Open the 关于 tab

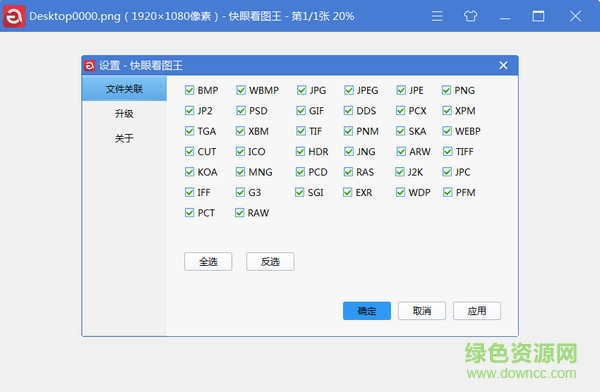click(124, 138)
